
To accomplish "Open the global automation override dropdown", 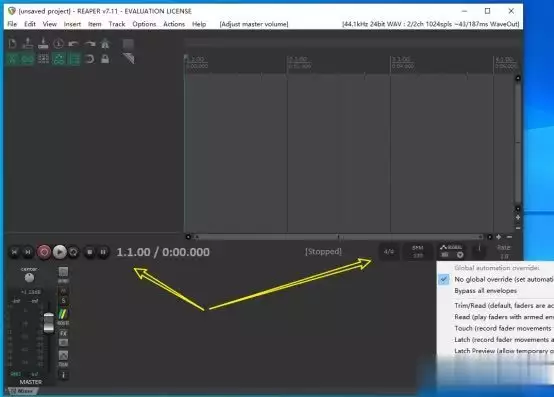I will tap(452, 251).
